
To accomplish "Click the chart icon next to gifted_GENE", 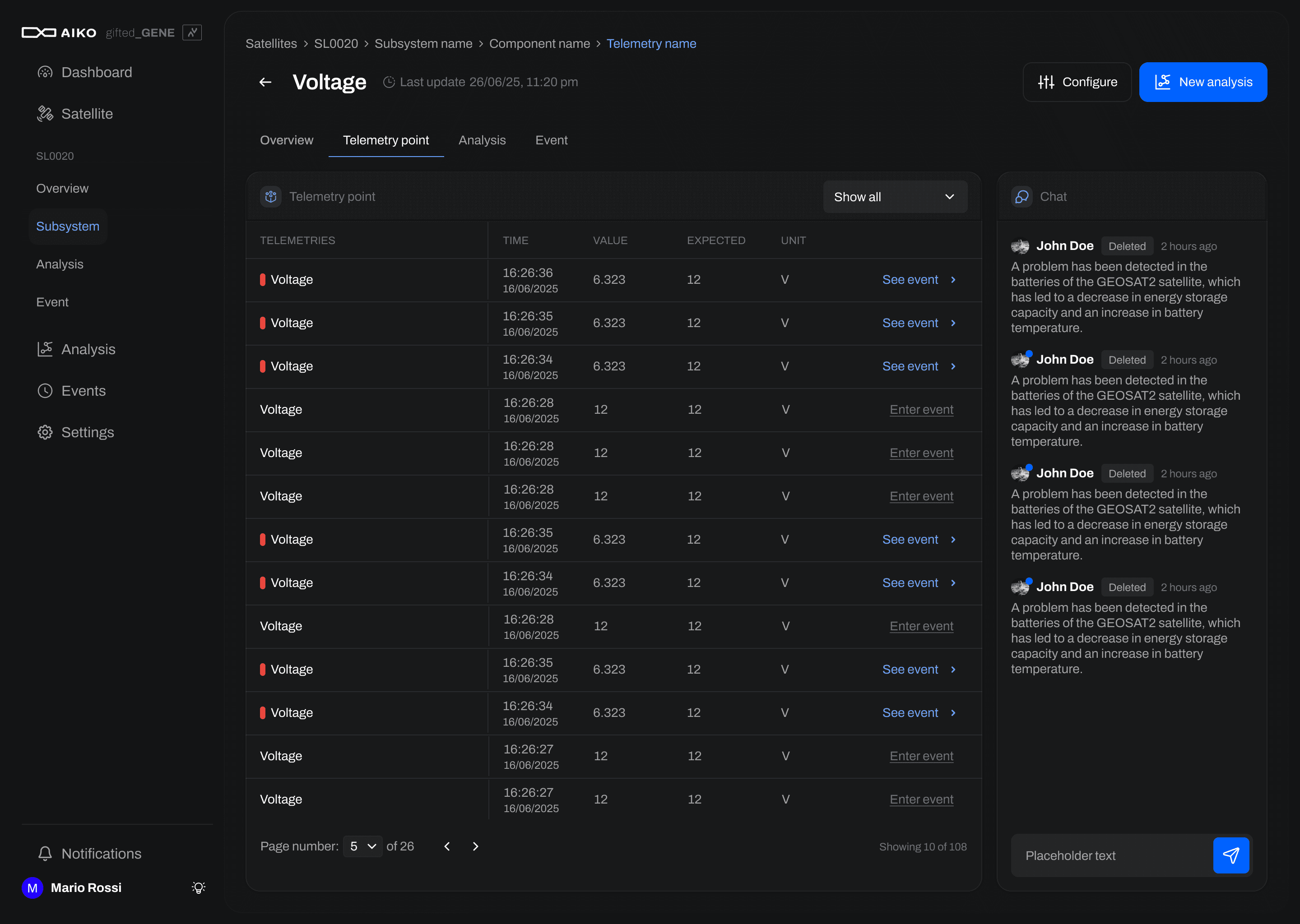I will (x=192, y=32).
